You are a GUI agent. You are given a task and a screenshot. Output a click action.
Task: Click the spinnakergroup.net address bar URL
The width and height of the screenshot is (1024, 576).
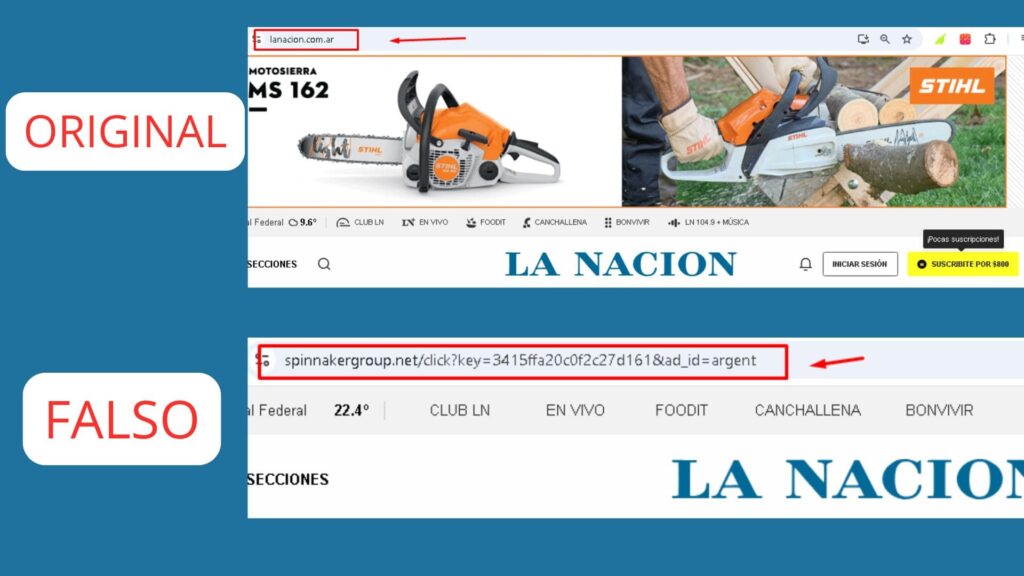click(x=520, y=360)
